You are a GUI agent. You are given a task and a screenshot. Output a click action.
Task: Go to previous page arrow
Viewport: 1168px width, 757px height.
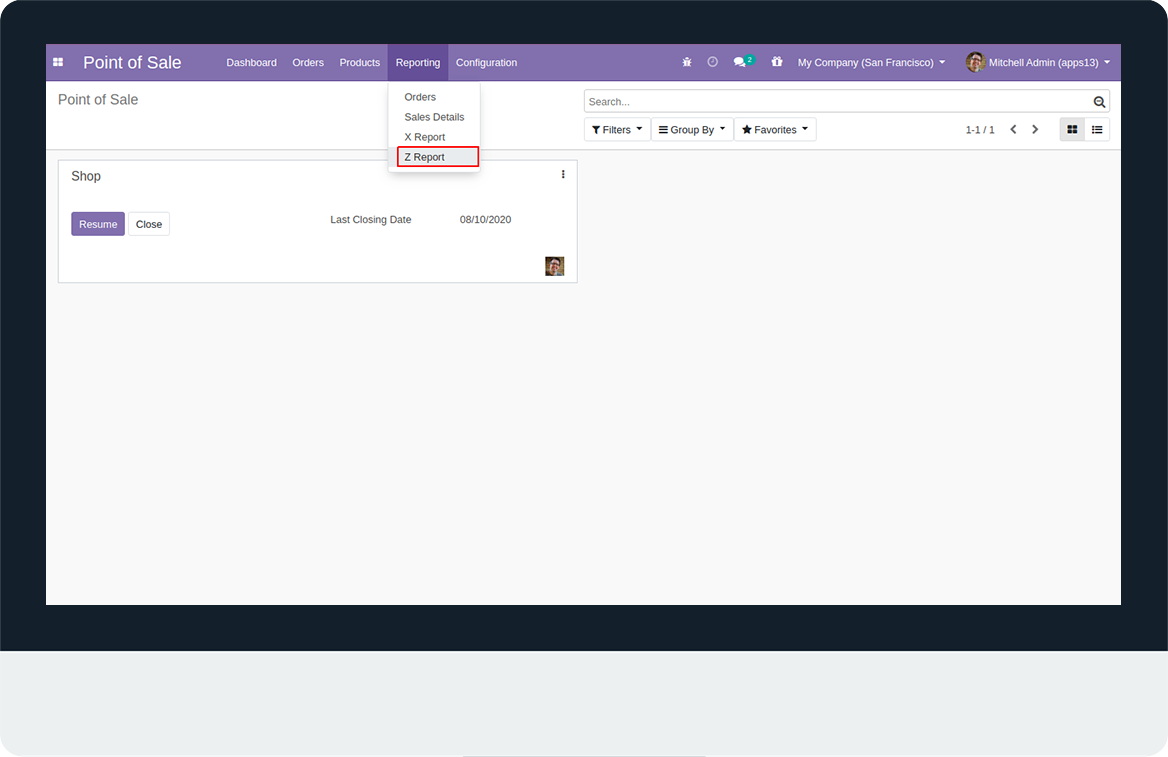pyautogui.click(x=1013, y=130)
